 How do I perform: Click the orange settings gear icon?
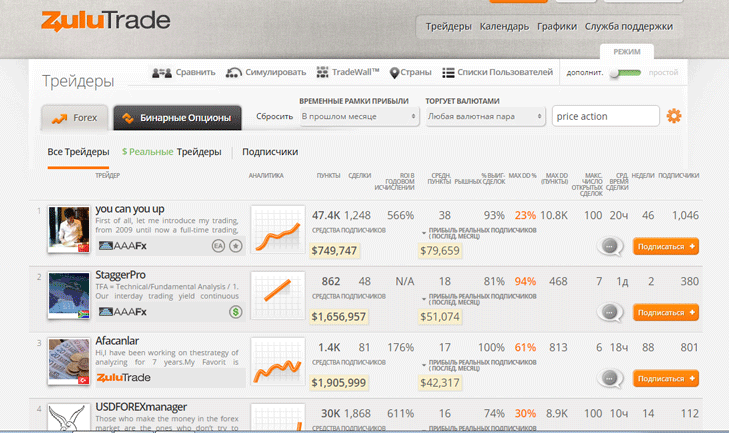[674, 116]
